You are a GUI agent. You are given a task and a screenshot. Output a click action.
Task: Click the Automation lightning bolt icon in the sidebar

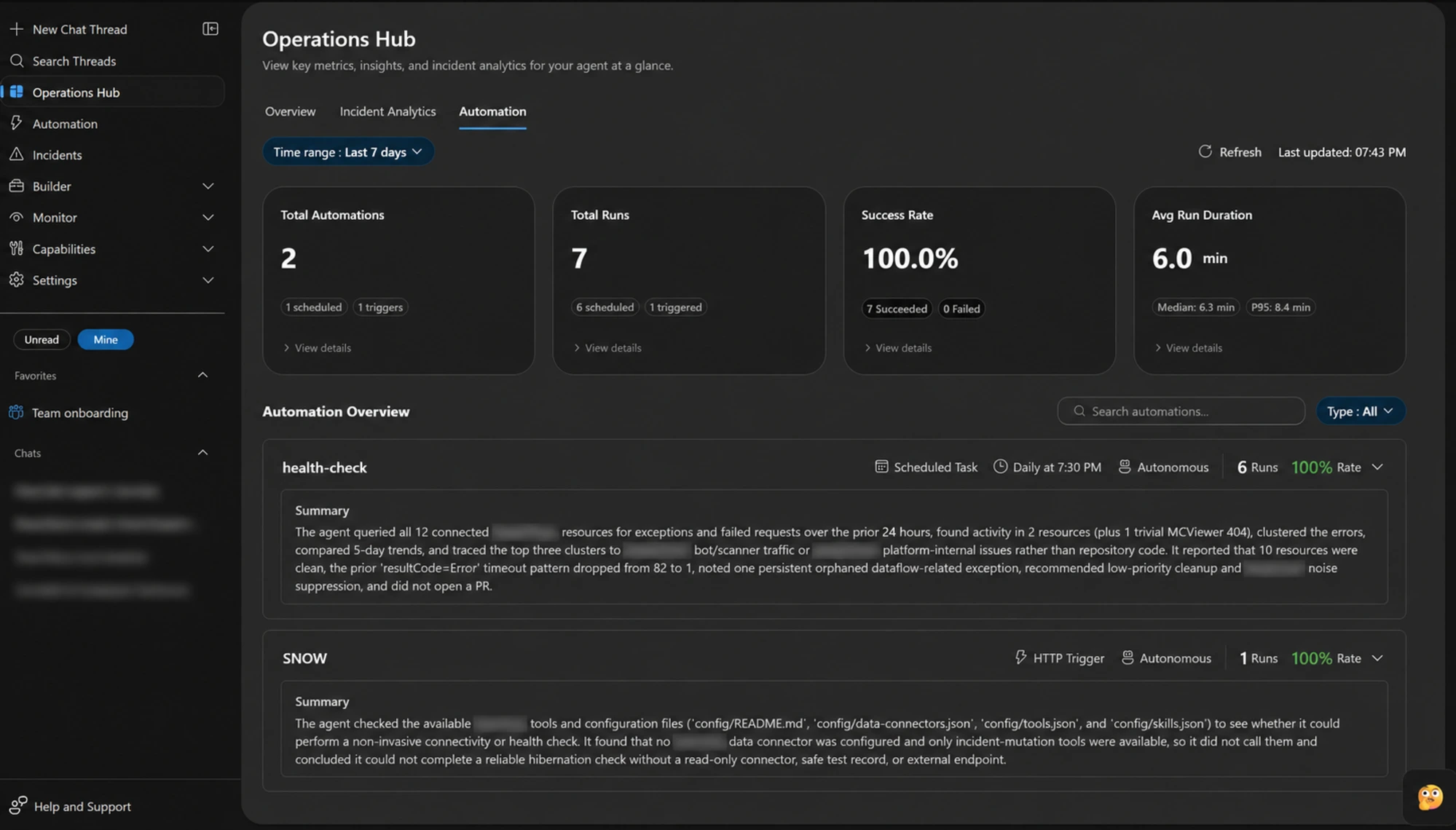[16, 123]
